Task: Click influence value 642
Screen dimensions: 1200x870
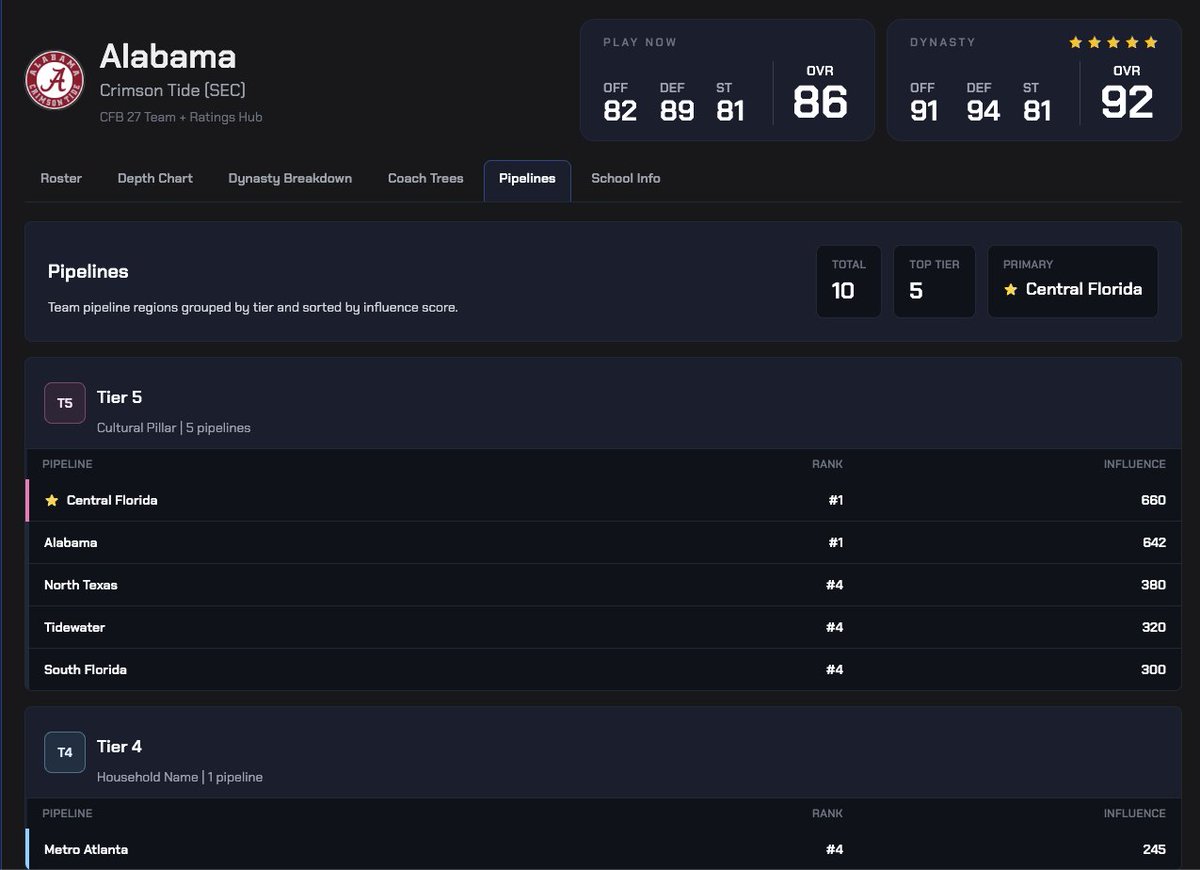Action: [1153, 542]
